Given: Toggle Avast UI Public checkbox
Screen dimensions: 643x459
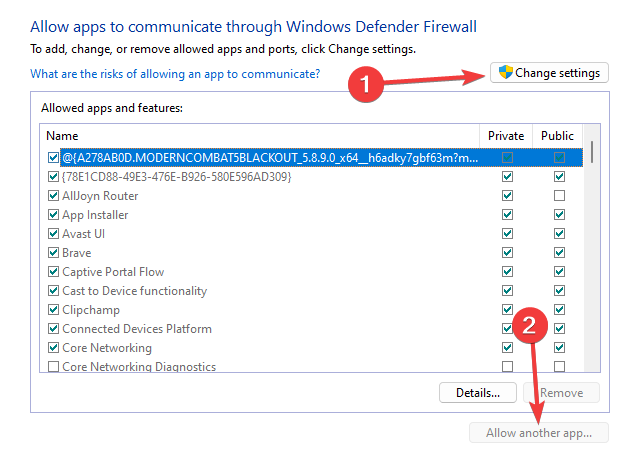Looking at the screenshot, I should [559, 234].
